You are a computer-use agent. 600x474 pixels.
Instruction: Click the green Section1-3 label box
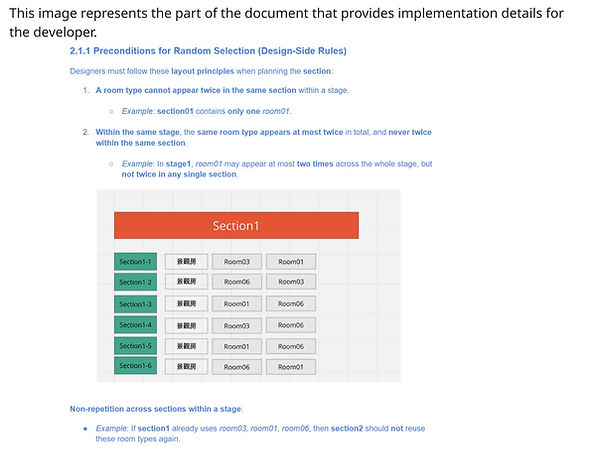coord(135,304)
